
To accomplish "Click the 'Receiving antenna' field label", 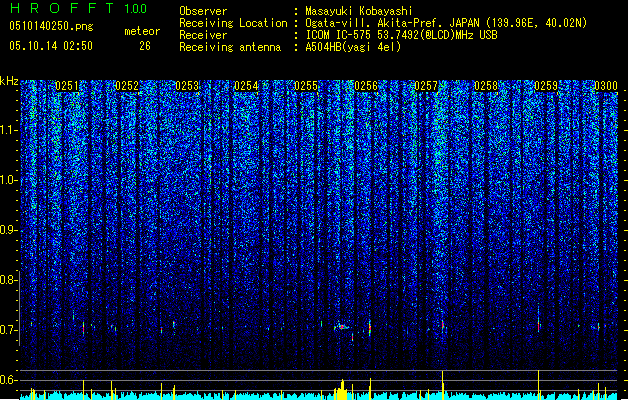I will (230, 47).
